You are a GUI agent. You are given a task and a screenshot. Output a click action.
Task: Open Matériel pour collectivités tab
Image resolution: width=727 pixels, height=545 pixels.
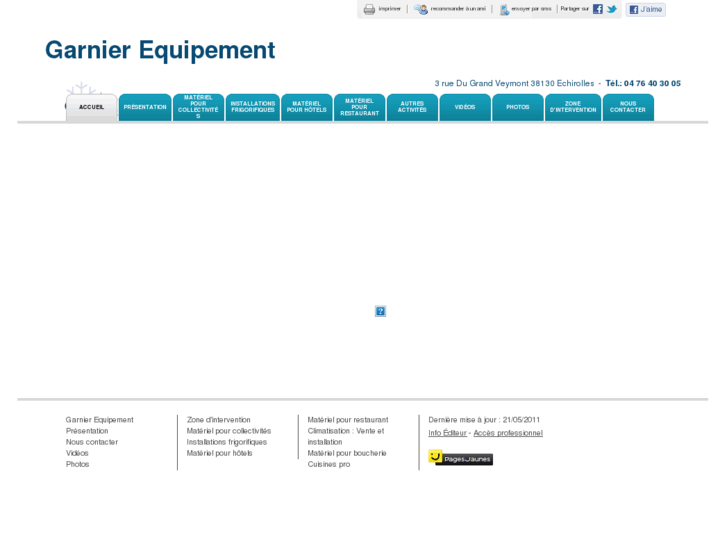[x=198, y=108]
